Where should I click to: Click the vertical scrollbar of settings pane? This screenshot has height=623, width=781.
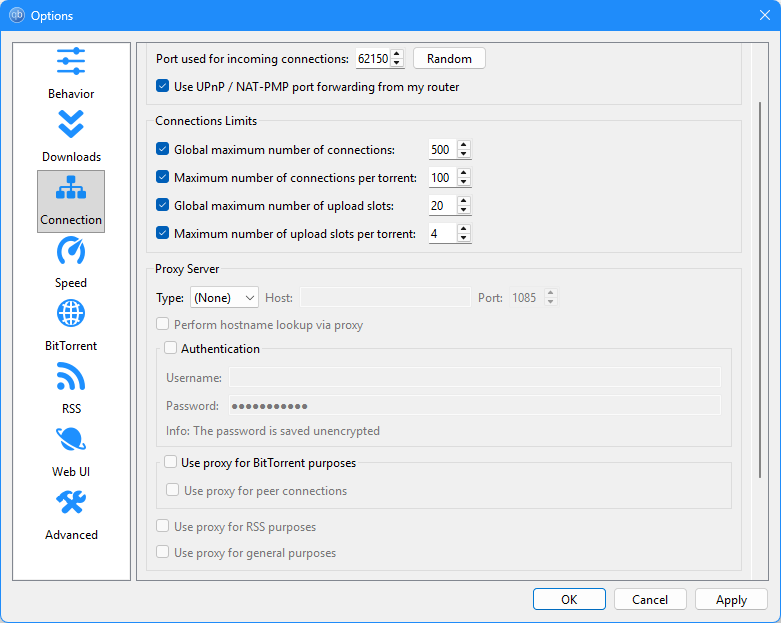(760, 290)
